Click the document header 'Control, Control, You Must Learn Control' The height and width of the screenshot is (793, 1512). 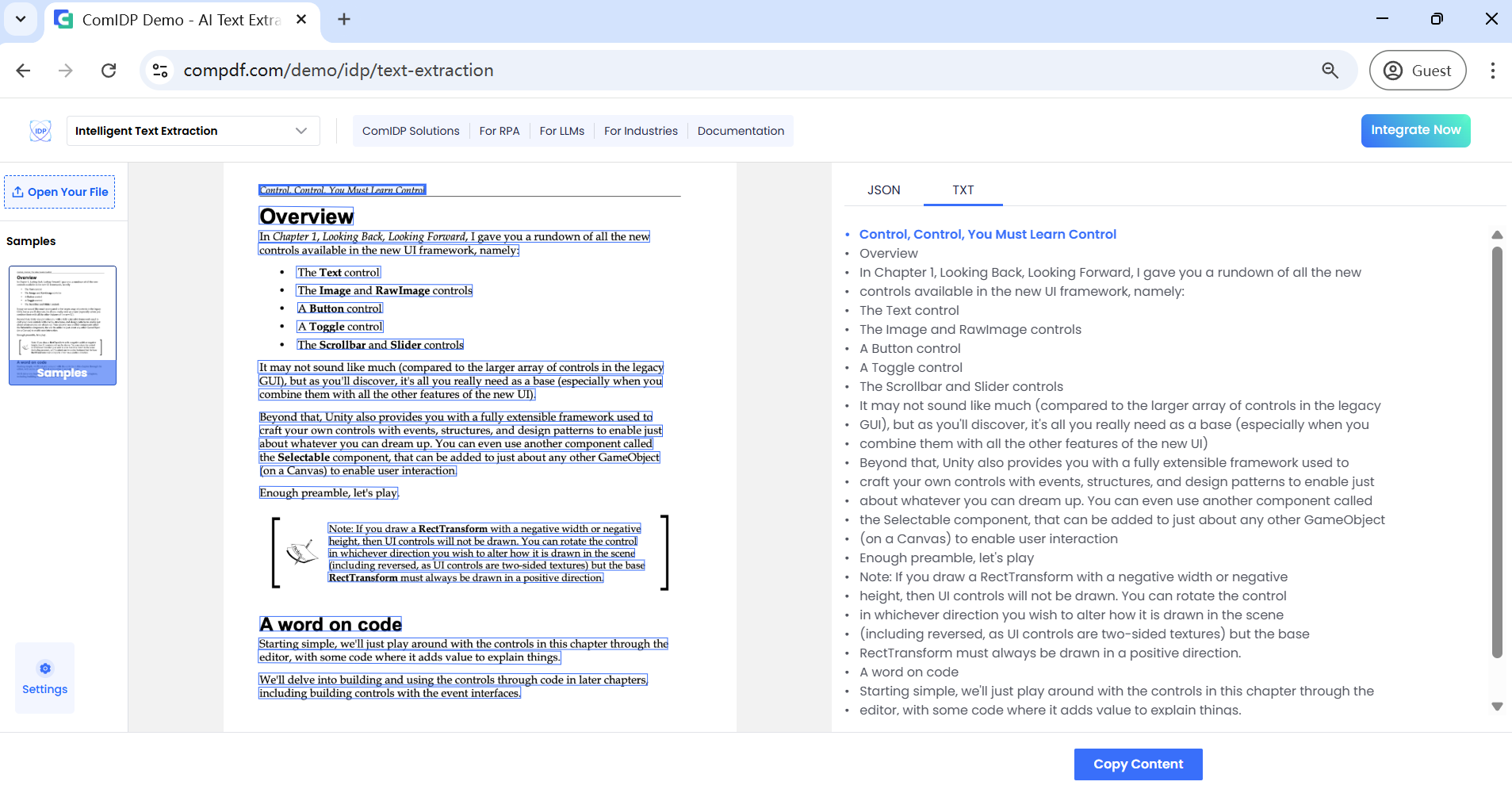(x=343, y=190)
